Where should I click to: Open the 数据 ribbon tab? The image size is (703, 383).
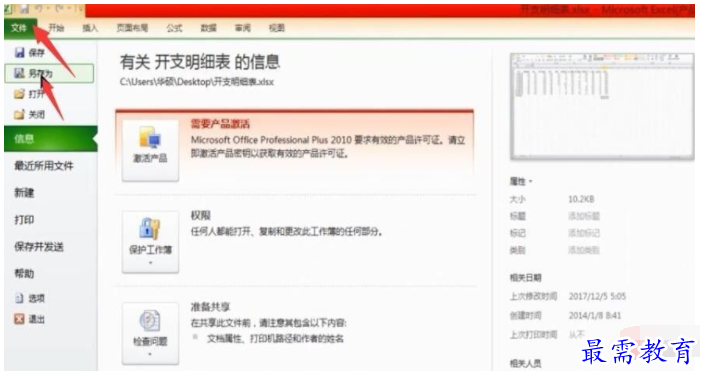(x=208, y=28)
